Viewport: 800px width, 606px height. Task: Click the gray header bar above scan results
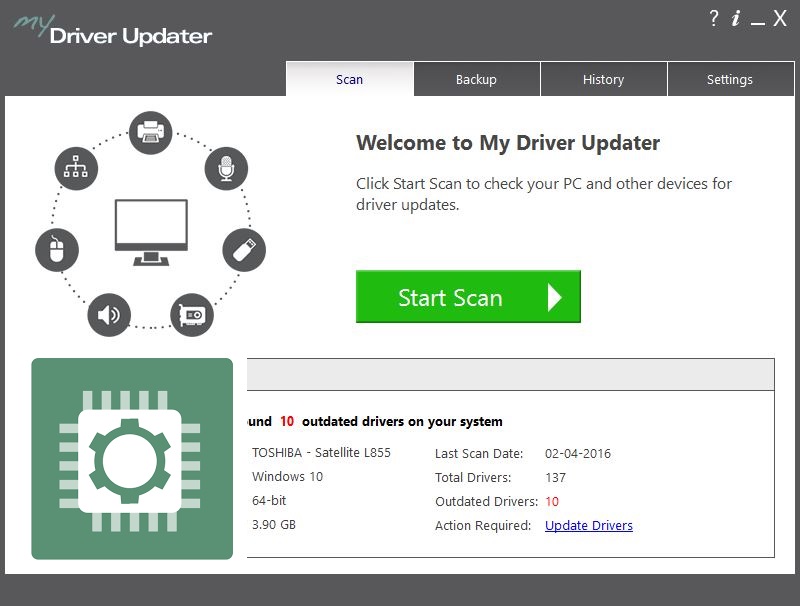(x=511, y=374)
